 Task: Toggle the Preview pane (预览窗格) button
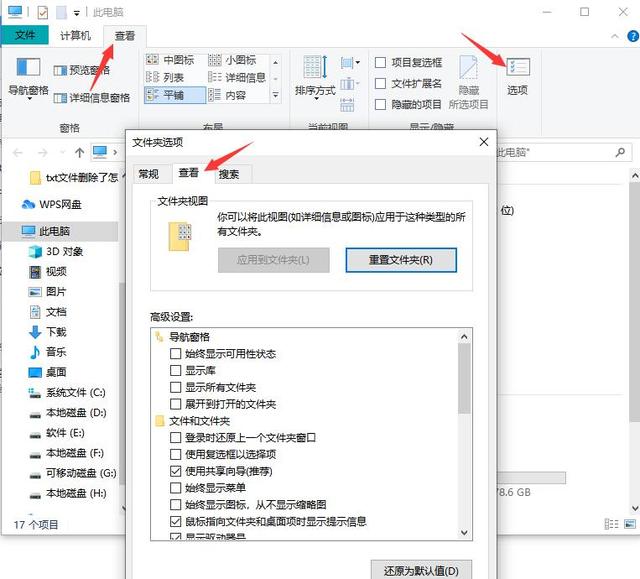(x=82, y=70)
